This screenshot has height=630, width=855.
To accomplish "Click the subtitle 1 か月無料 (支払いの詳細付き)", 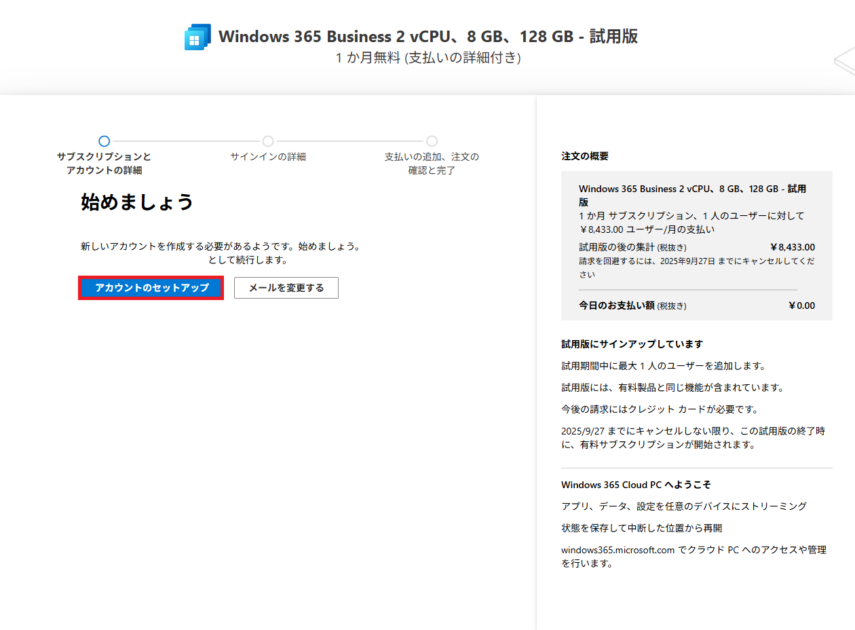I will pyautogui.click(x=428, y=58).
